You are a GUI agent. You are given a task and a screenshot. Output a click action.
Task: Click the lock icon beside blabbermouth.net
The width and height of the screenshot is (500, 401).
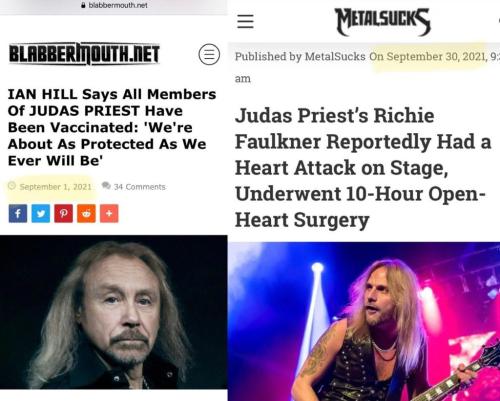pyautogui.click(x=83, y=5)
